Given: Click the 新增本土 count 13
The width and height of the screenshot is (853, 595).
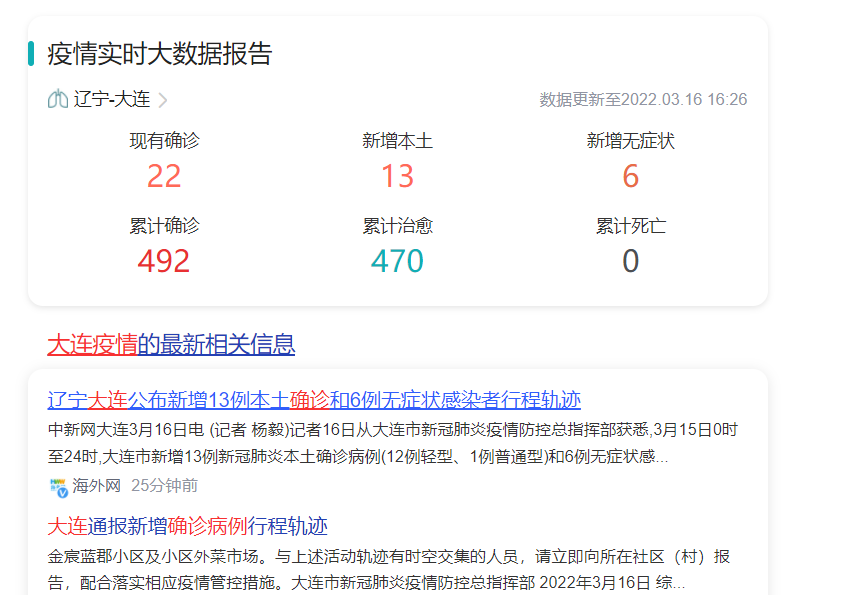Looking at the screenshot, I should tap(397, 177).
